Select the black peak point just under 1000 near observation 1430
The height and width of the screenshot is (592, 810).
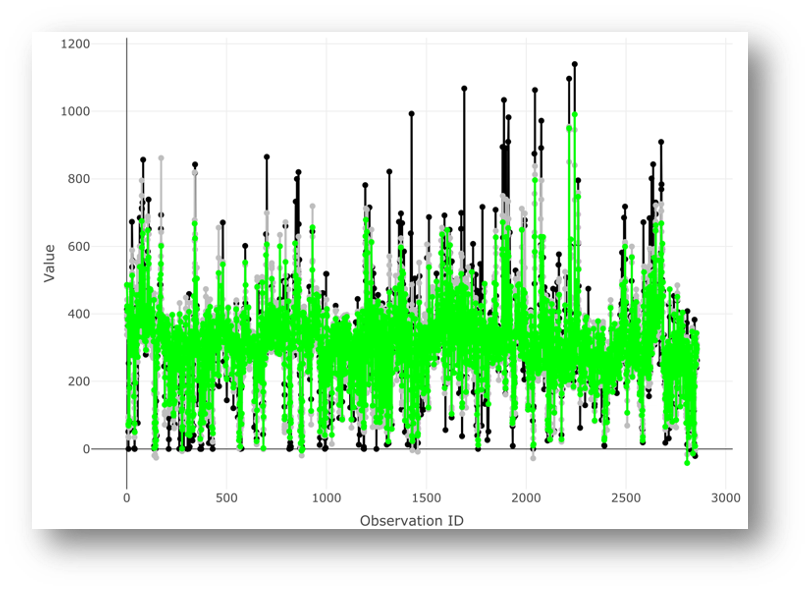tap(412, 114)
